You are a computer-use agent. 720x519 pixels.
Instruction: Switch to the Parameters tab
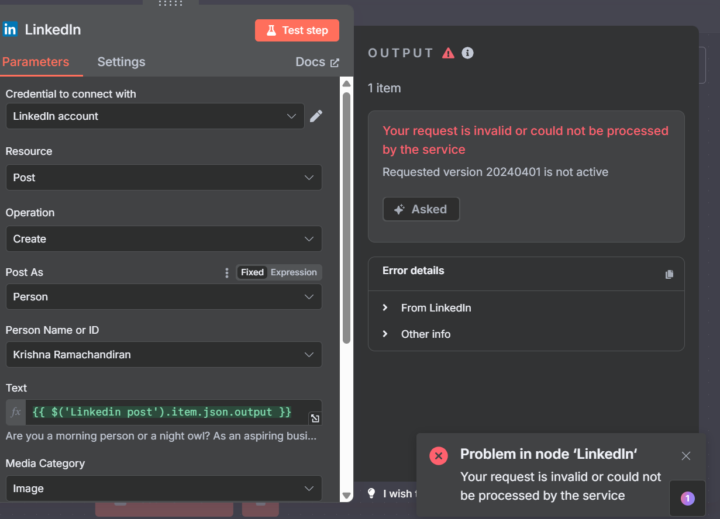36,62
